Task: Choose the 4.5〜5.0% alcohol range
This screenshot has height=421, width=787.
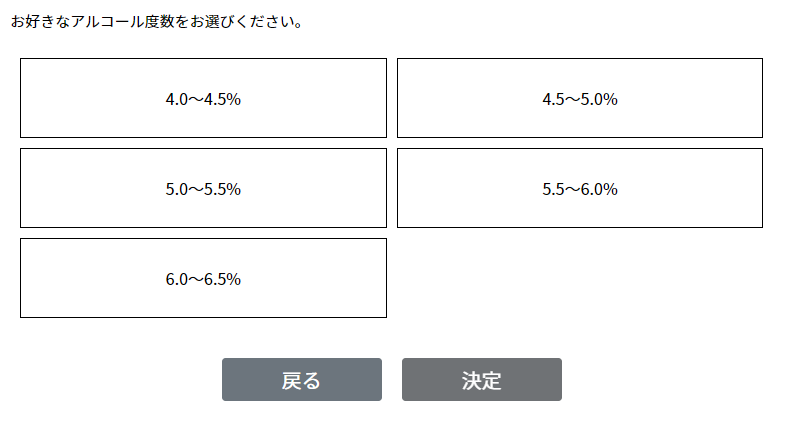Action: click(580, 98)
